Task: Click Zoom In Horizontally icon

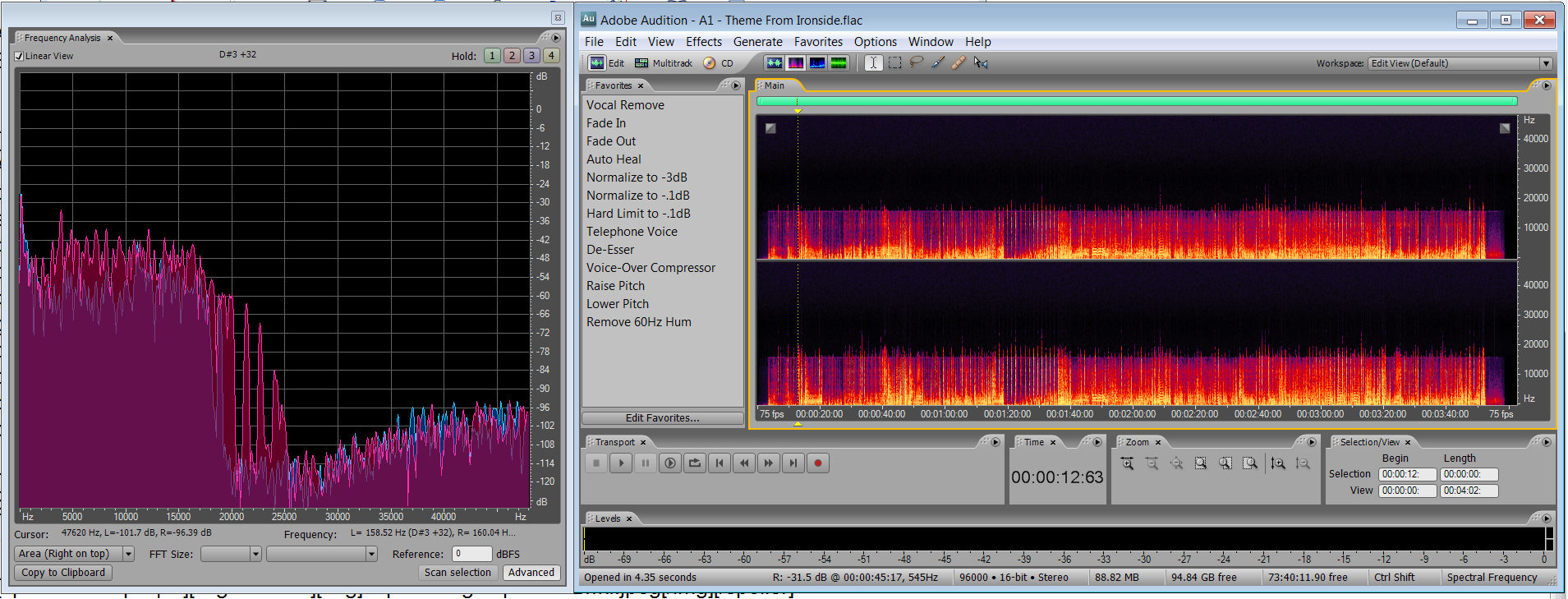Action: pos(1127,463)
